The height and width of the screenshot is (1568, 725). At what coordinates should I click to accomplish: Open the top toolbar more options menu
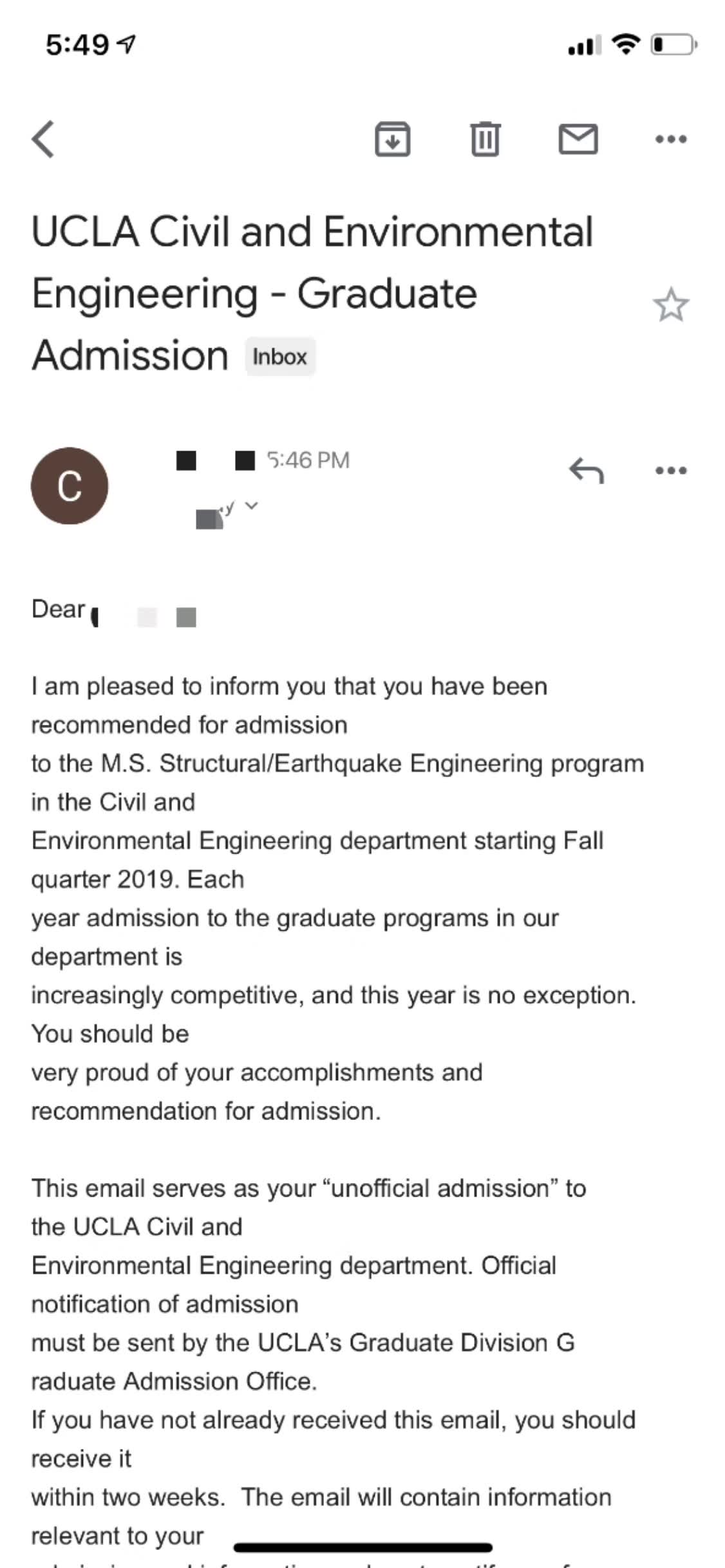tap(670, 139)
